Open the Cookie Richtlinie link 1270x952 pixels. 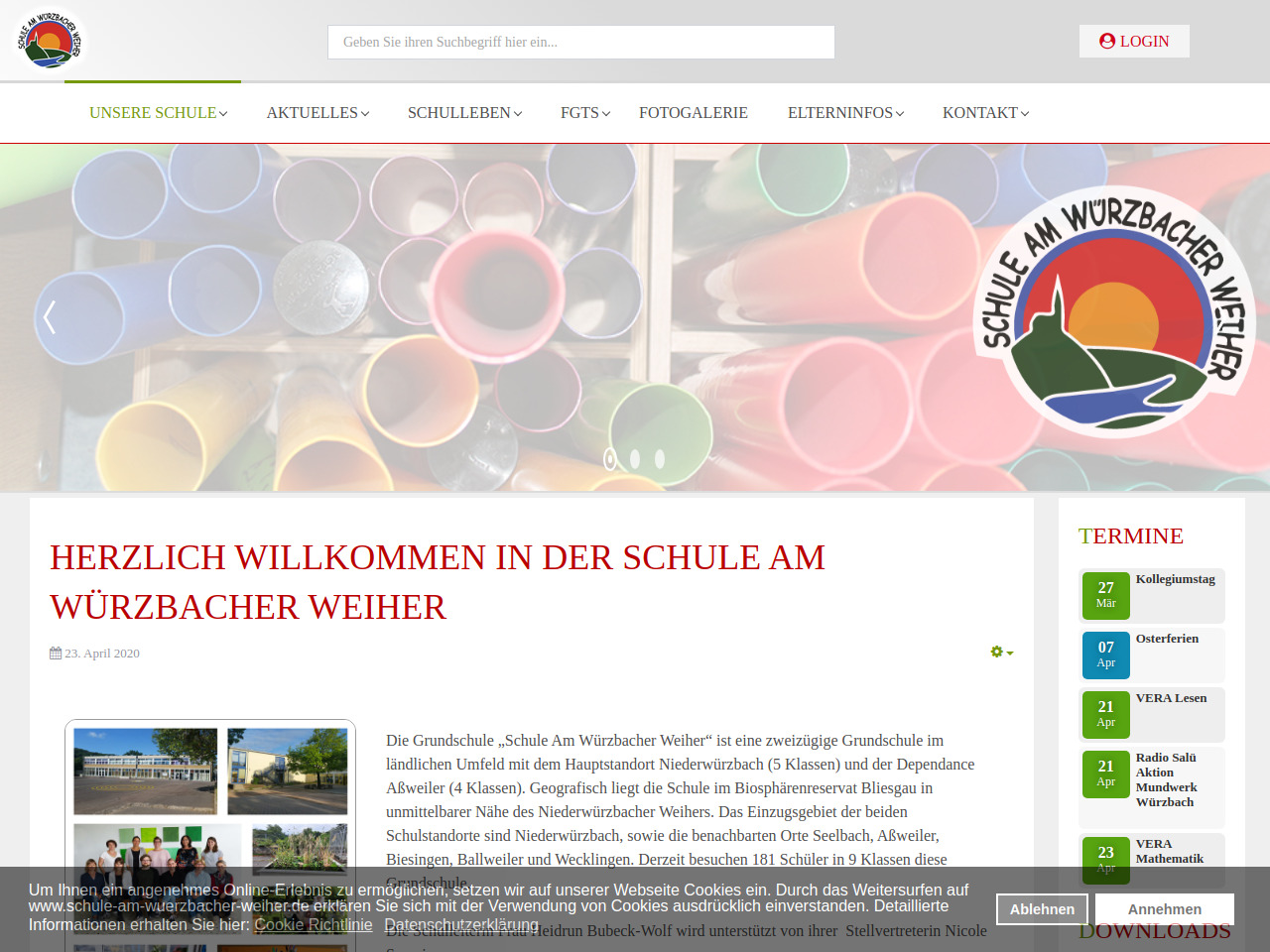(x=314, y=925)
